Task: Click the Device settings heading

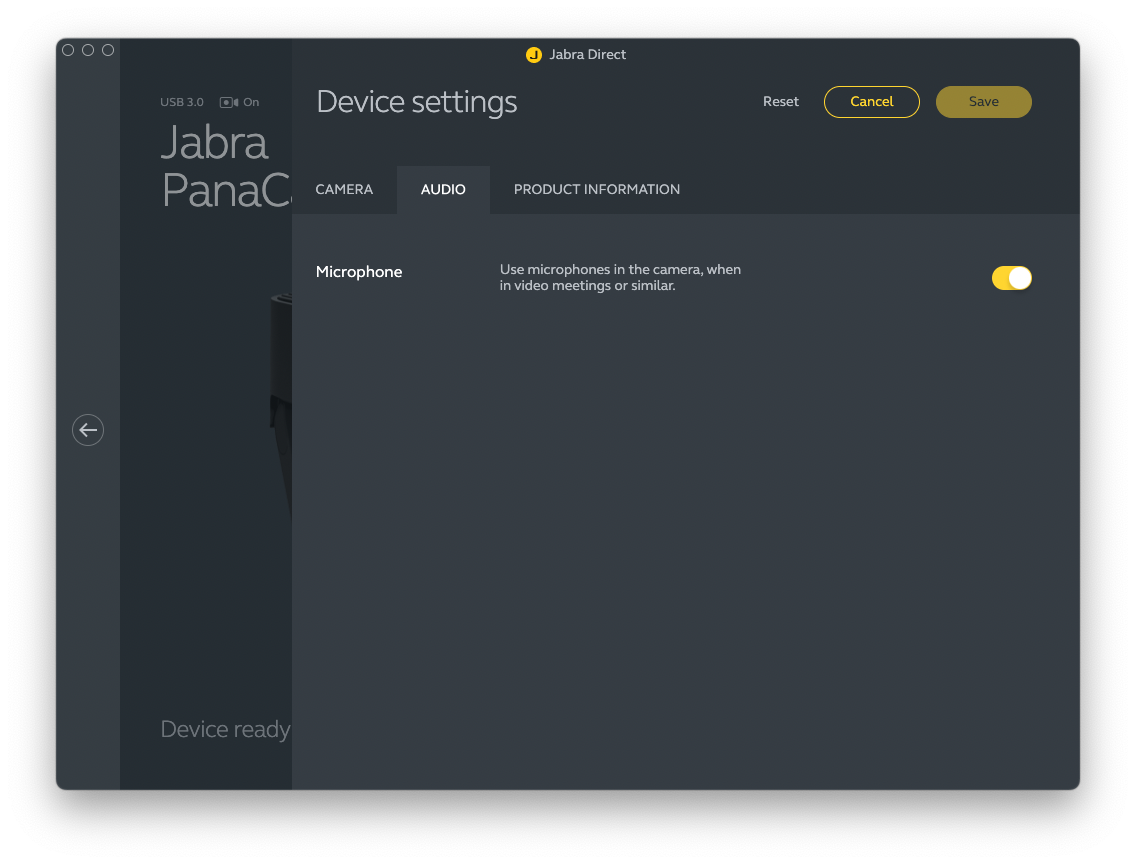Action: 417,102
